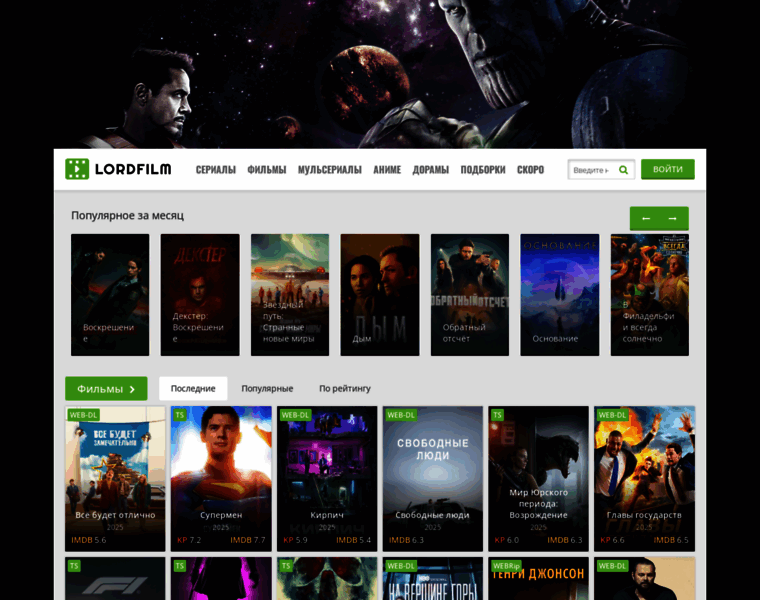
Task: Open the Подборки section
Action: (x=483, y=170)
